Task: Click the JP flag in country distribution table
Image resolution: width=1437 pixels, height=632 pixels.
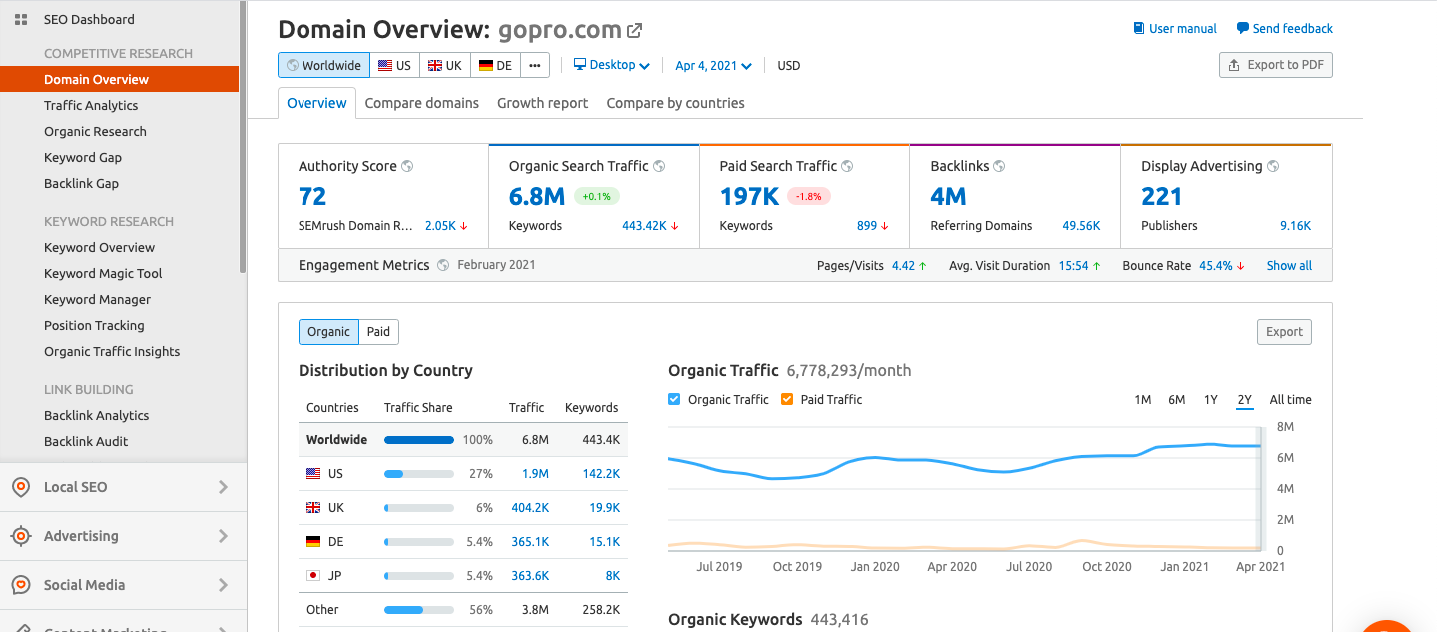Action: (313, 576)
